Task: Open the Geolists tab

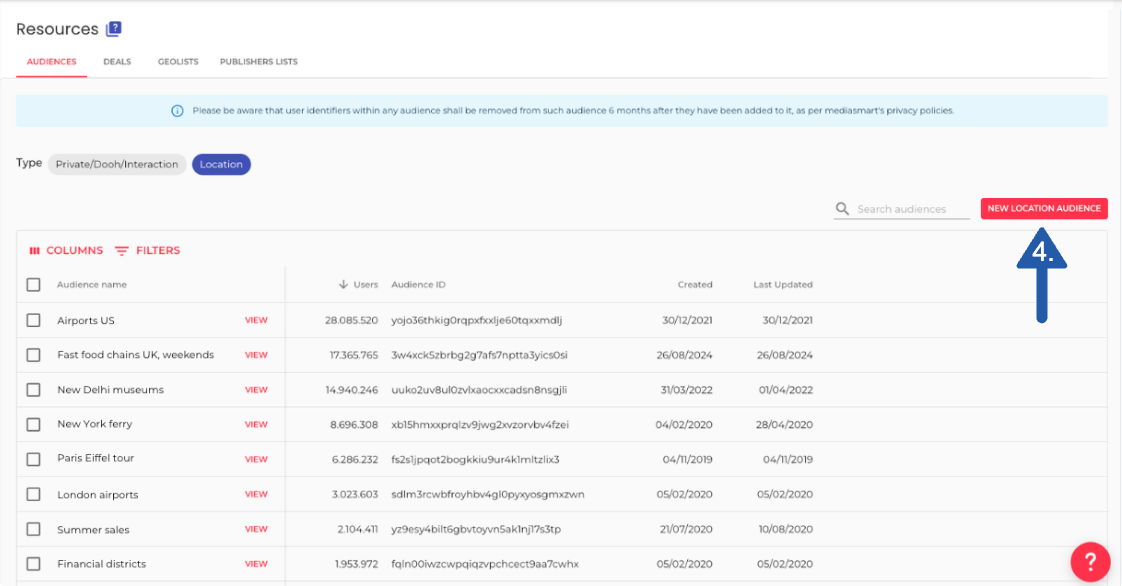Action: [x=178, y=62]
